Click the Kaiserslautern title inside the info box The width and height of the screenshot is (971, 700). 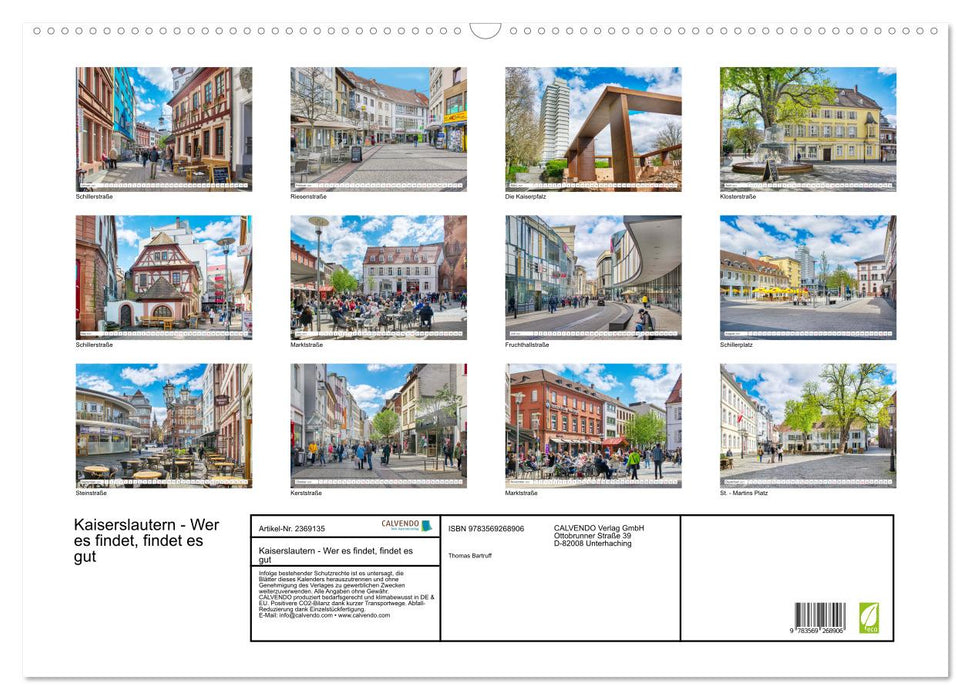coord(336,554)
